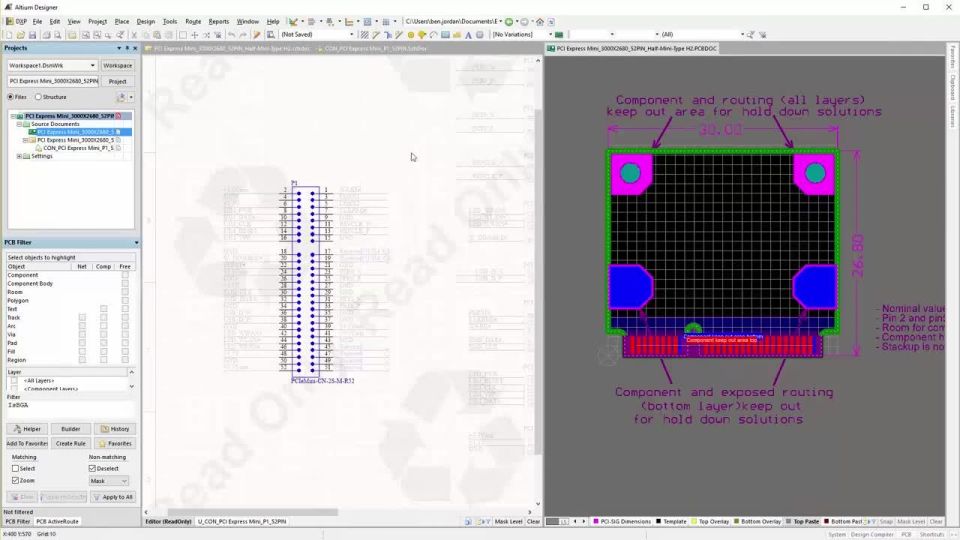The width and height of the screenshot is (960, 540).
Task: Open the File menu
Action: (37, 21)
